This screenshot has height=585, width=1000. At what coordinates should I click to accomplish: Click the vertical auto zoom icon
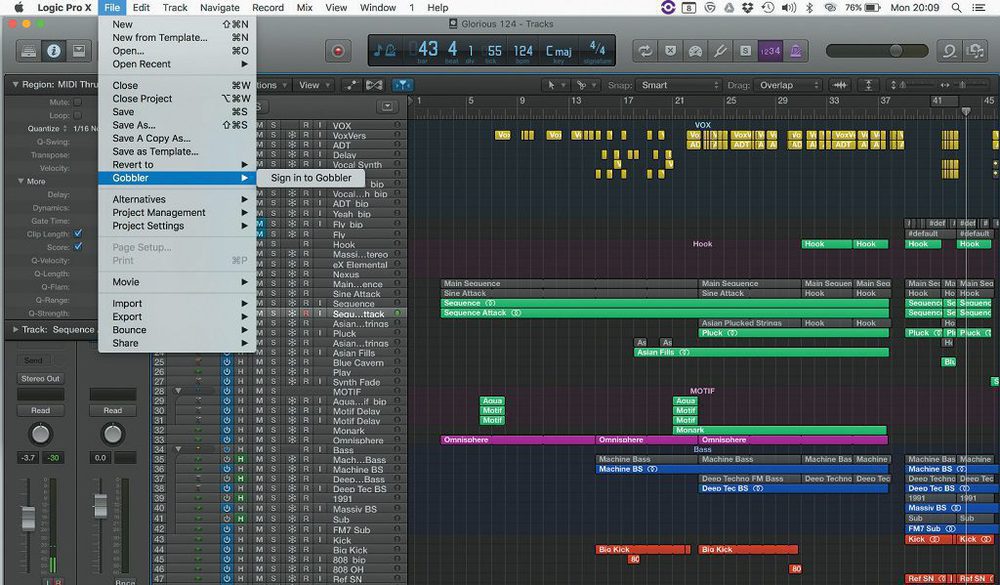(868, 85)
